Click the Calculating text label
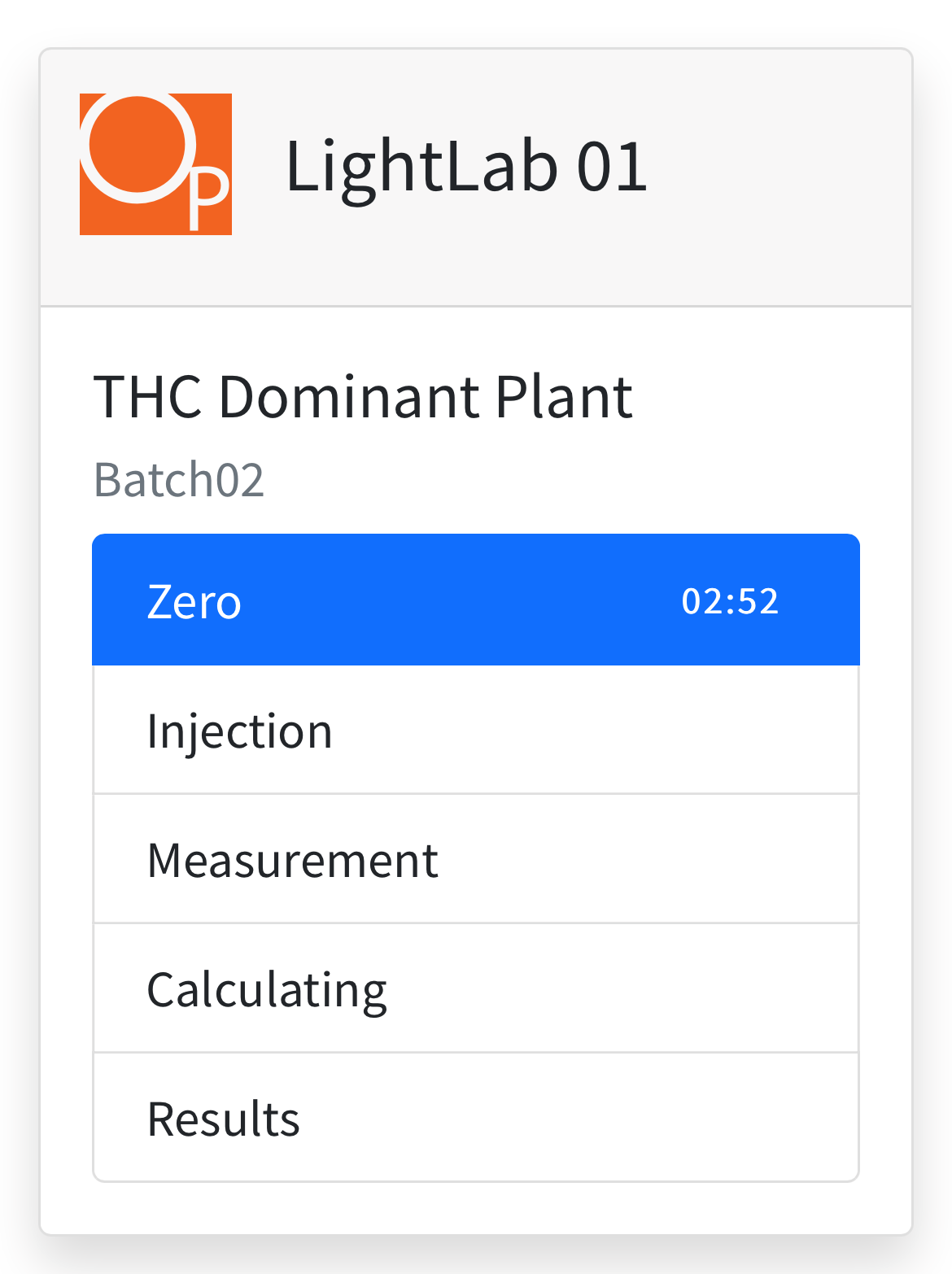Viewport: 952px width, 1274px height. click(267, 992)
